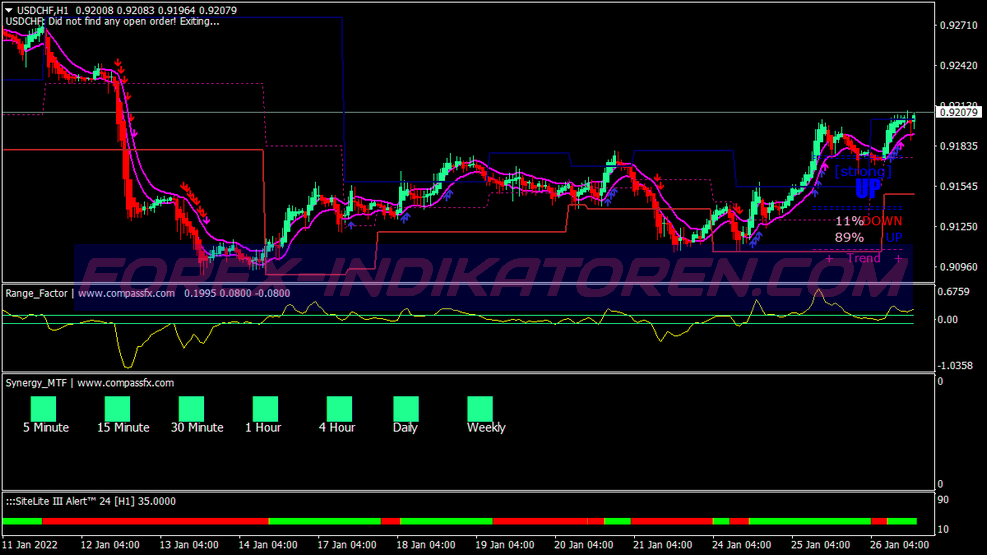Click the Weekly label
Screen dimensions: 987x555
pyautogui.click(x=486, y=427)
